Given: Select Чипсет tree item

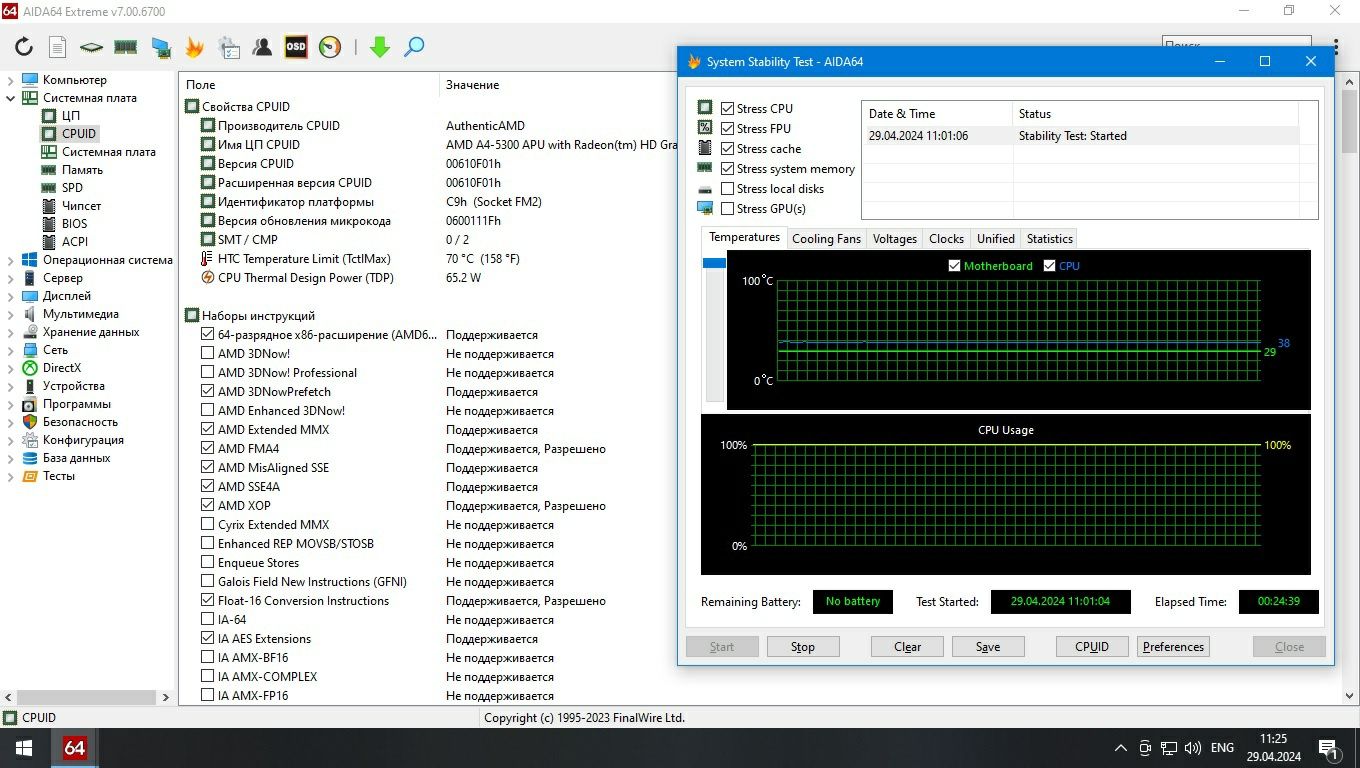Looking at the screenshot, I should click(x=81, y=206).
